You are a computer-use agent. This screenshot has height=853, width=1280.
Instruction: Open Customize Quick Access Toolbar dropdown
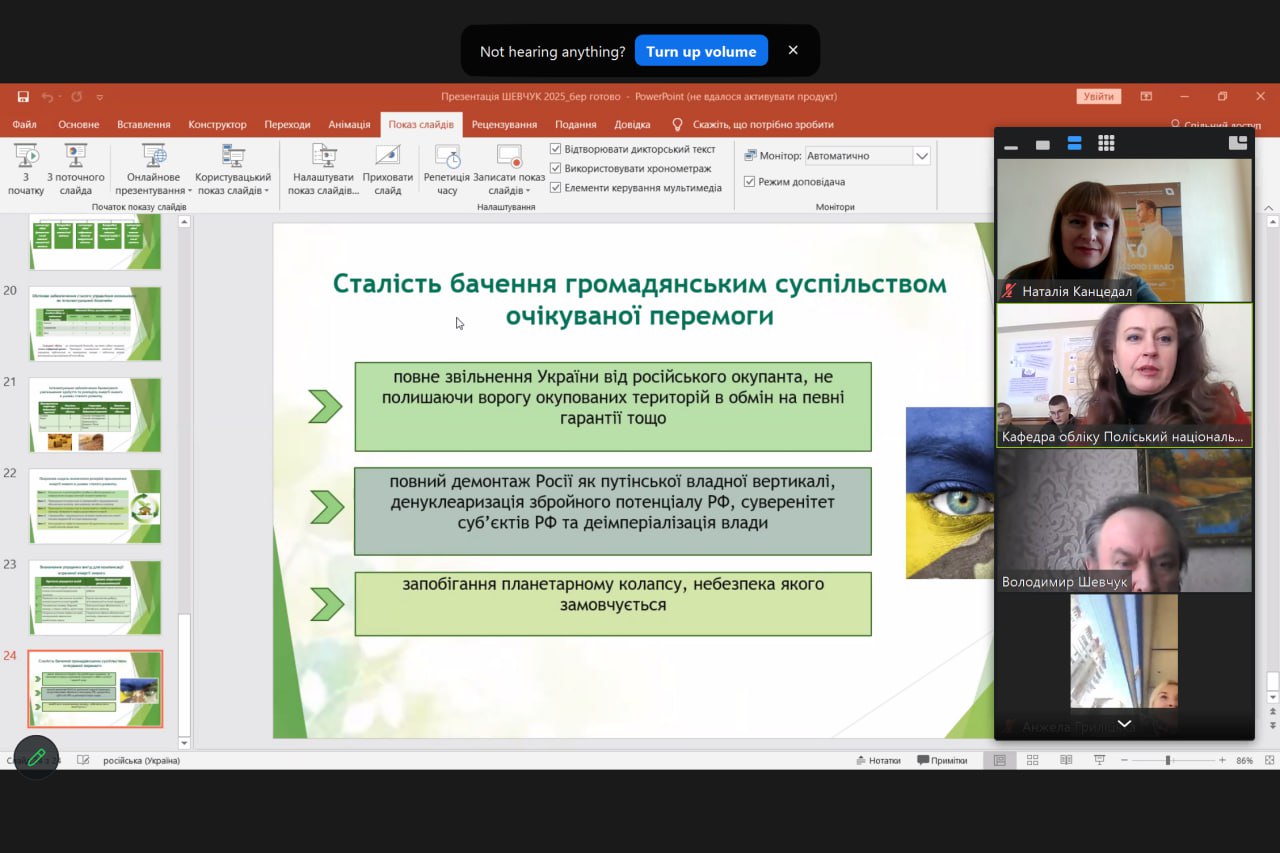pos(100,97)
